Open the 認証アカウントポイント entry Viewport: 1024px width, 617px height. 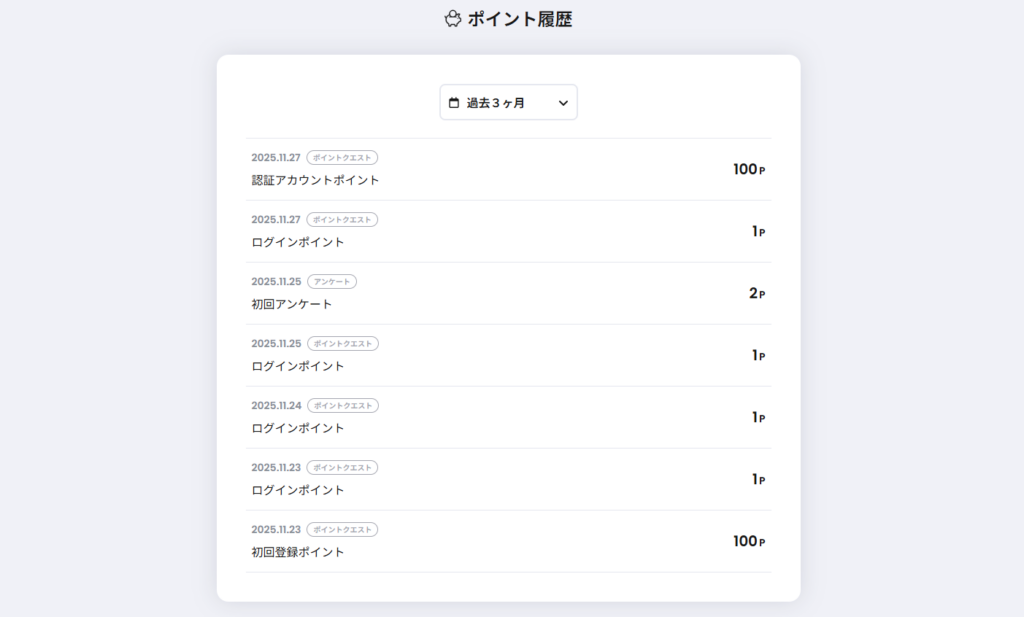pyautogui.click(x=315, y=180)
